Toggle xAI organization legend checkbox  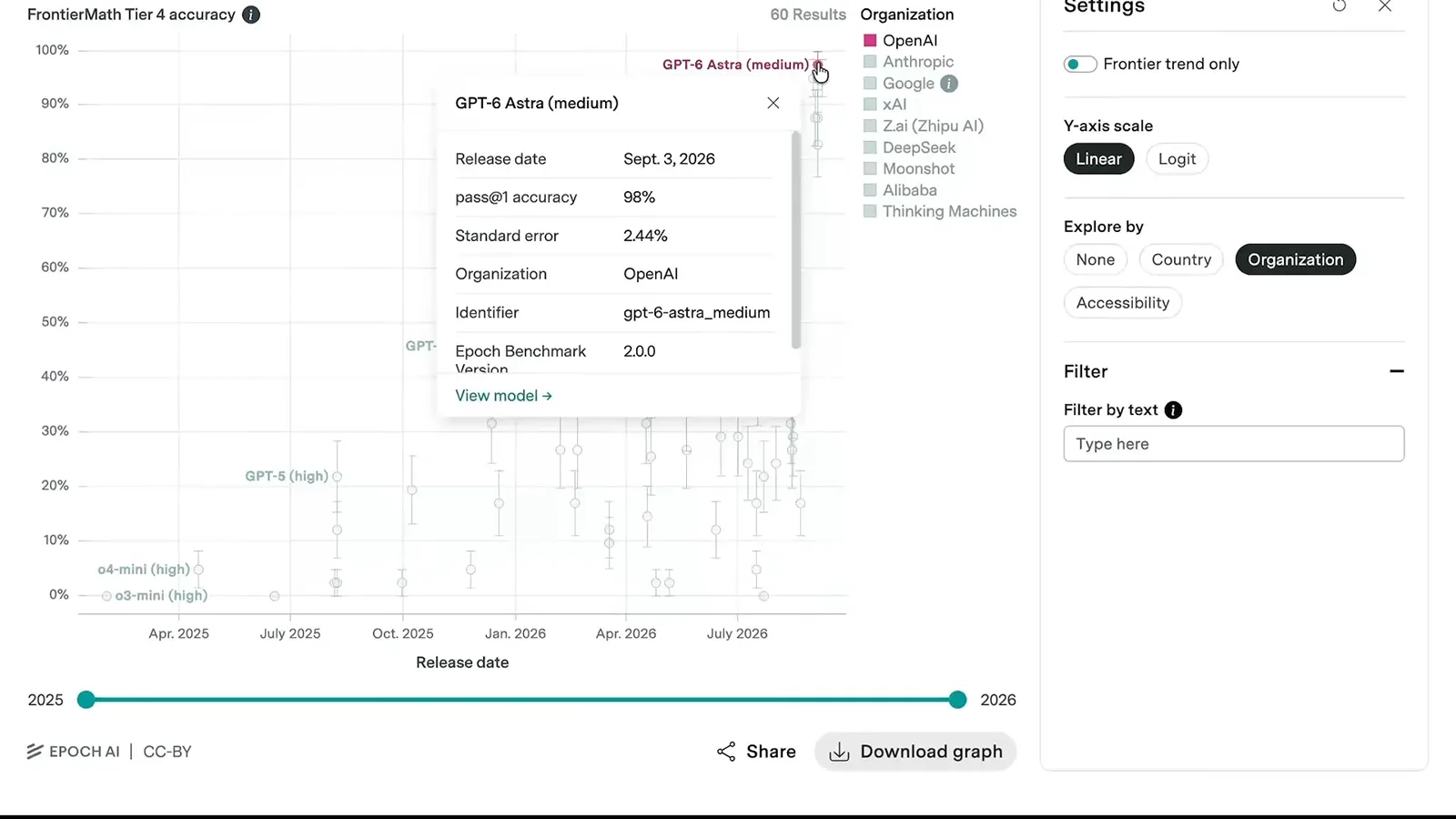pyautogui.click(x=870, y=105)
